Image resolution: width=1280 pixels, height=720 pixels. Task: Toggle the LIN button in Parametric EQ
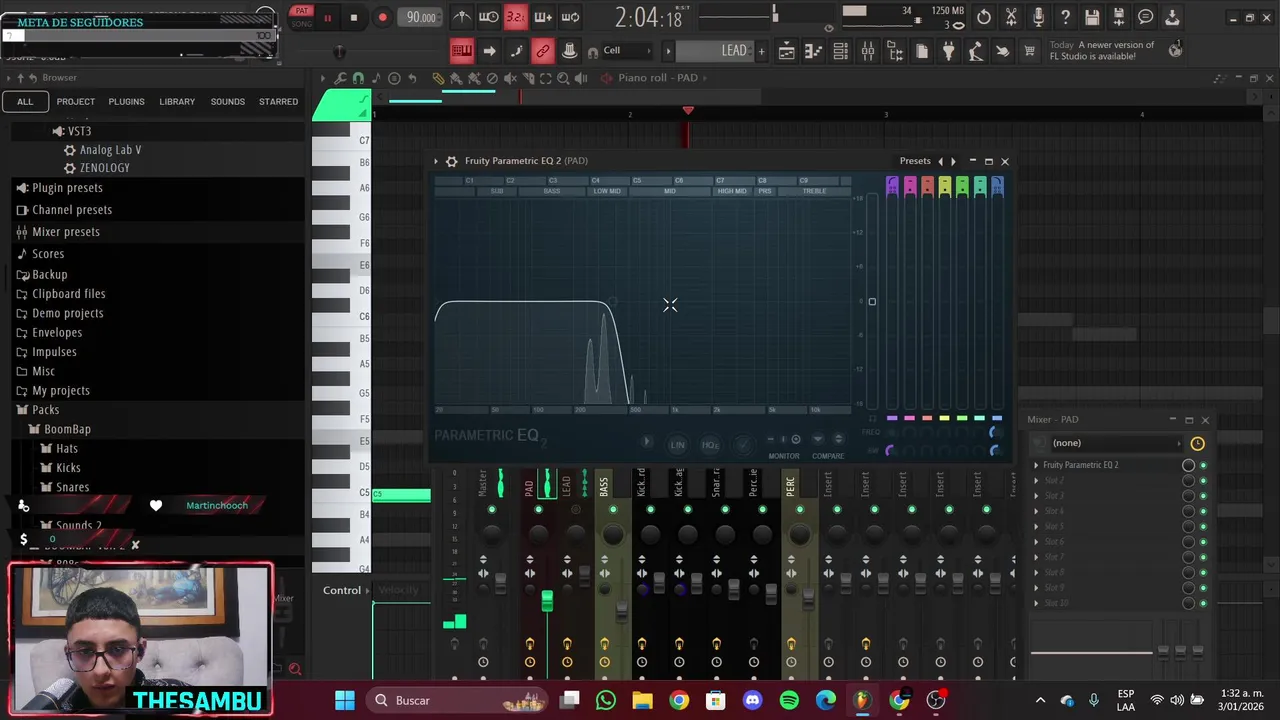pyautogui.click(x=677, y=444)
